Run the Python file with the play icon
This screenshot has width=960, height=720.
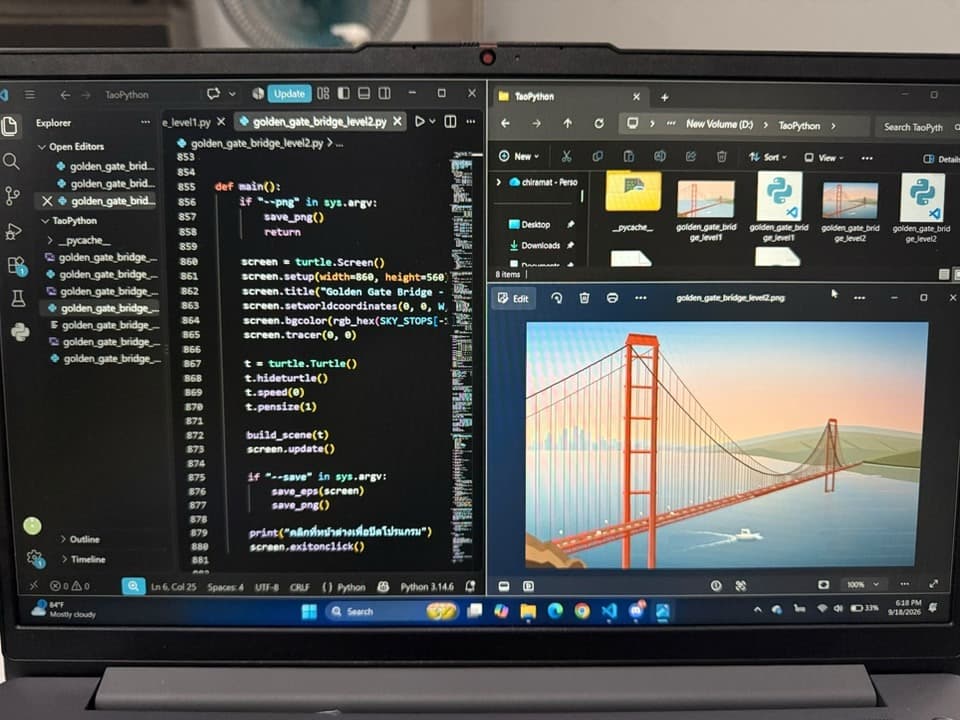pos(419,121)
